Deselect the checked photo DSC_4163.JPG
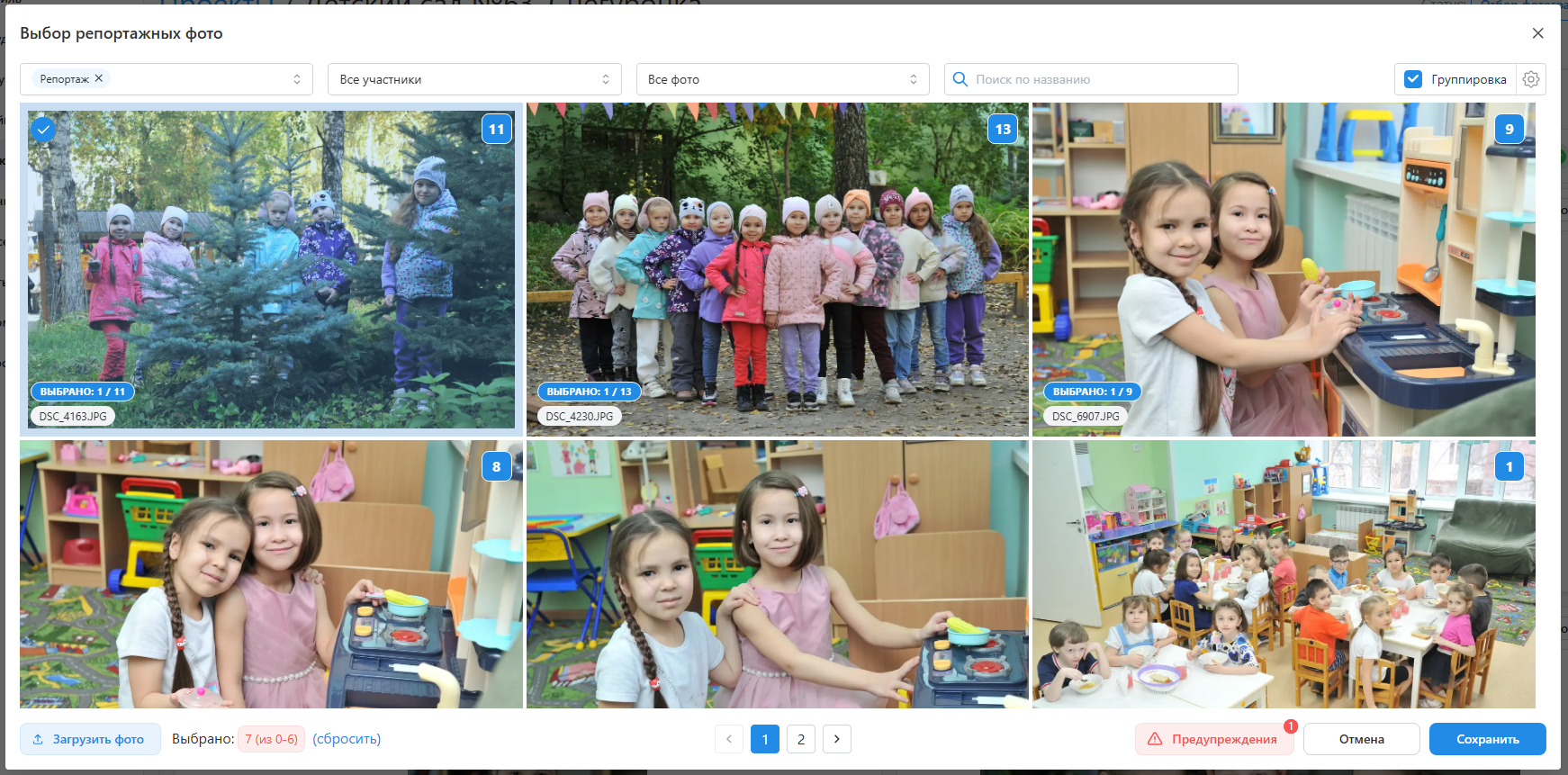Viewport: 1568px width, 775px height. (x=43, y=130)
